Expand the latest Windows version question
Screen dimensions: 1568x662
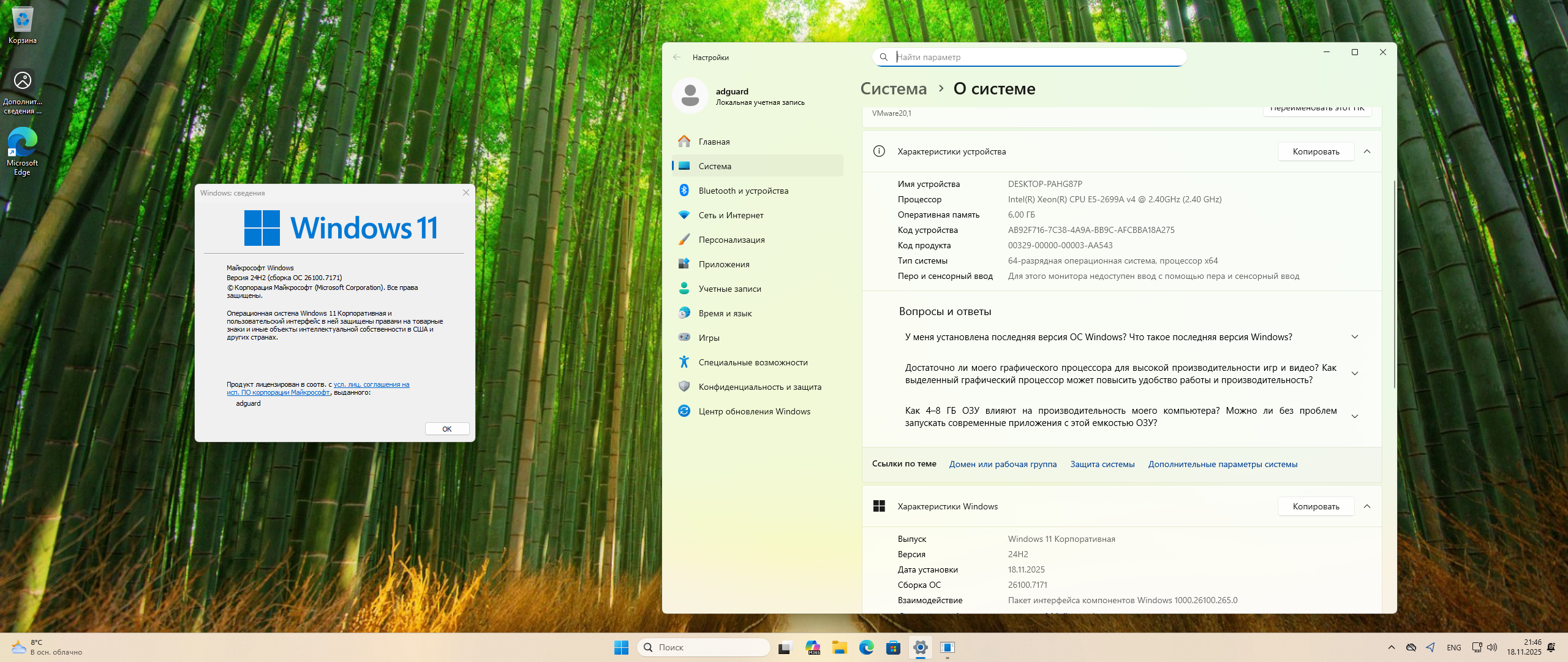click(x=1355, y=337)
